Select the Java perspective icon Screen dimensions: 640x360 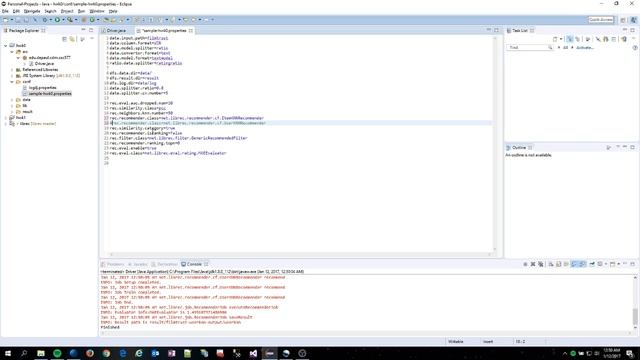pyautogui.click(x=633, y=20)
